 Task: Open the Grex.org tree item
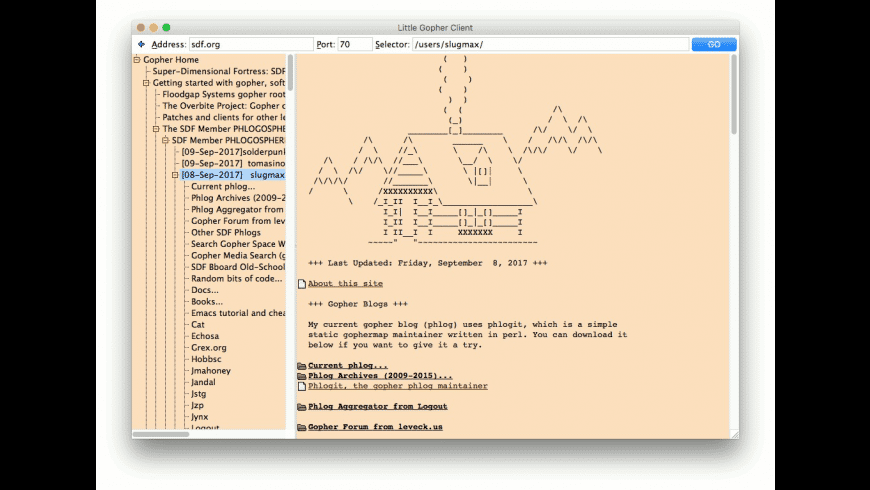point(209,348)
